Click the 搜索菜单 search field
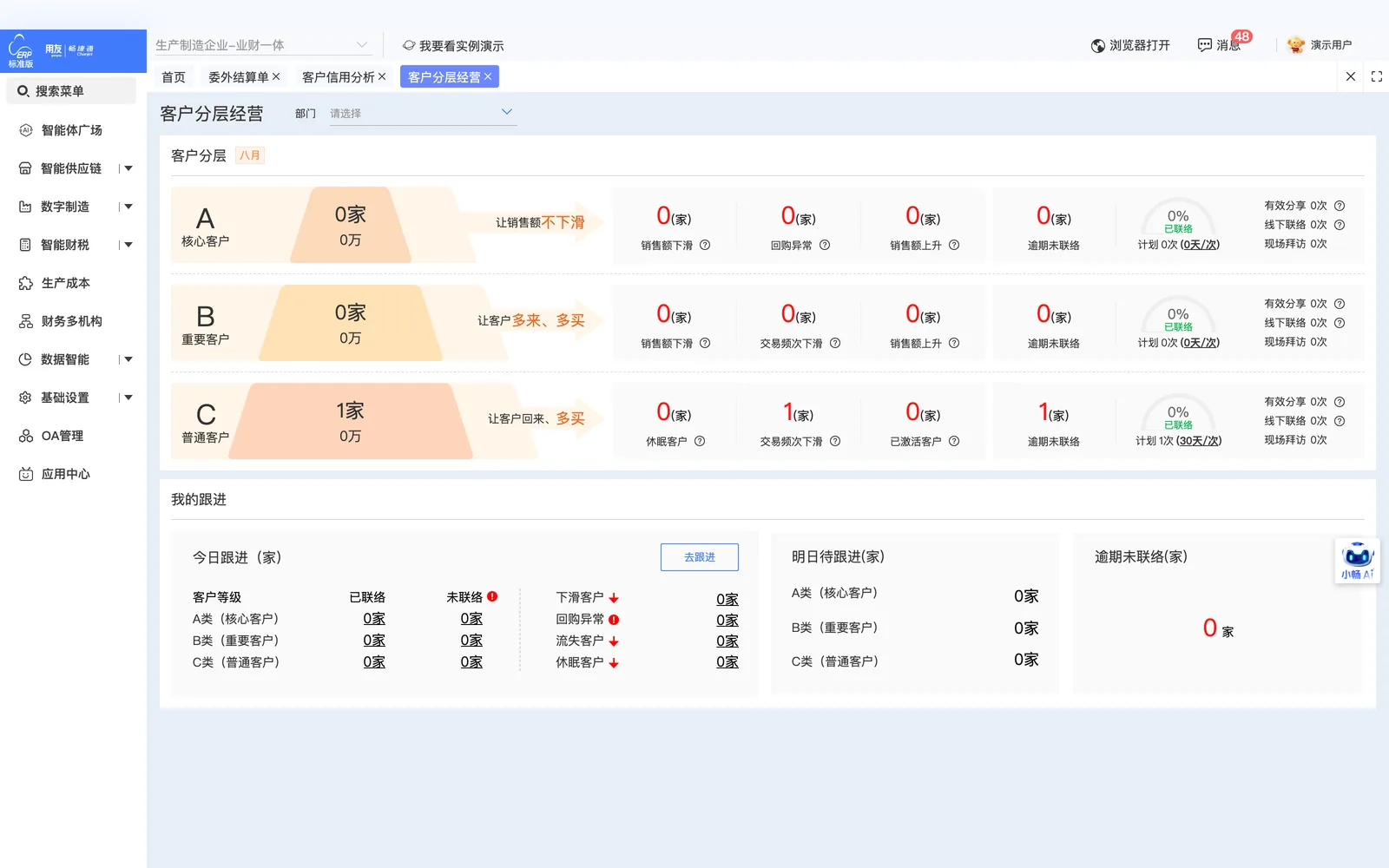This screenshot has height=868, width=1389. (71, 91)
